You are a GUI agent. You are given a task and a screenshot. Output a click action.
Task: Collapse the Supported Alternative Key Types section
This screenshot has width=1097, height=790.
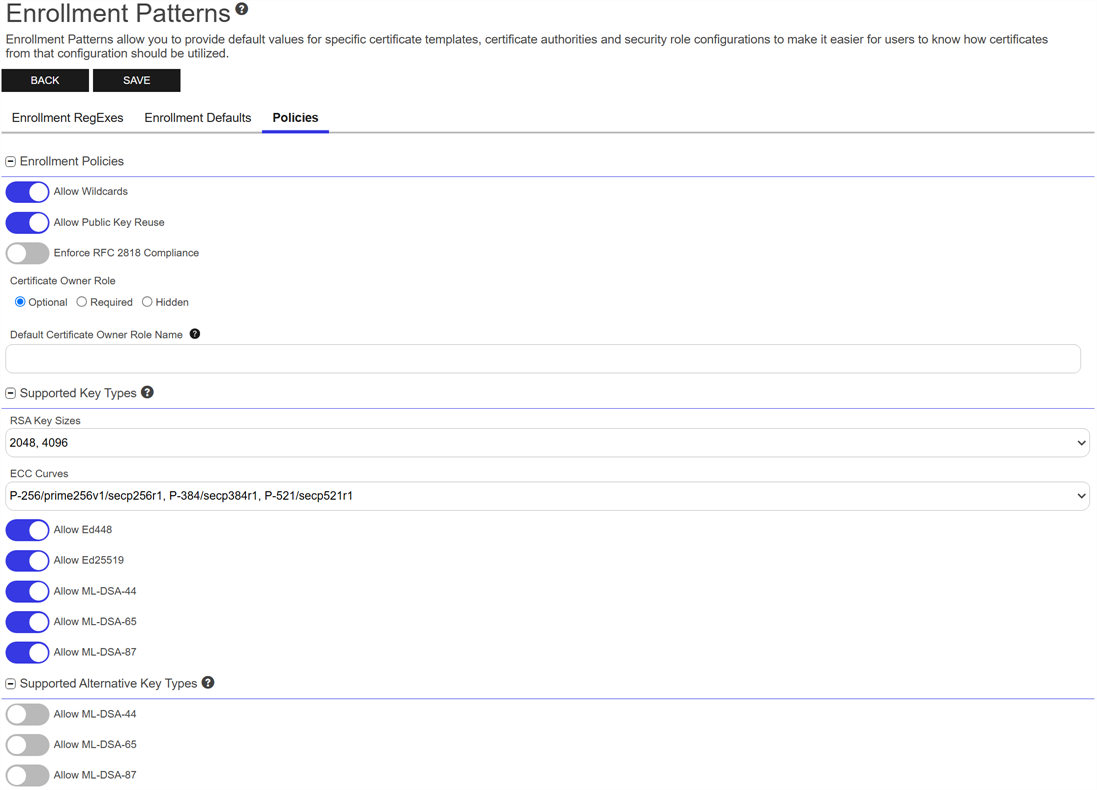pyautogui.click(x=11, y=684)
